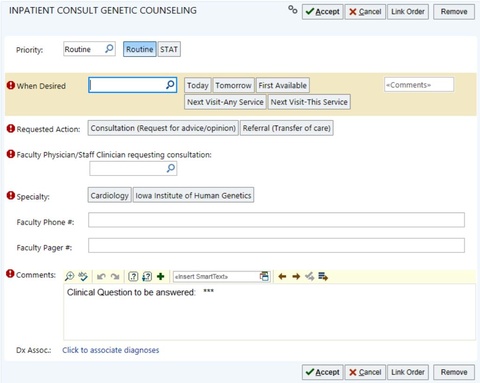Click the Faculty Pager # field
Screen dimensions: 480x383
pyautogui.click(x=276, y=245)
